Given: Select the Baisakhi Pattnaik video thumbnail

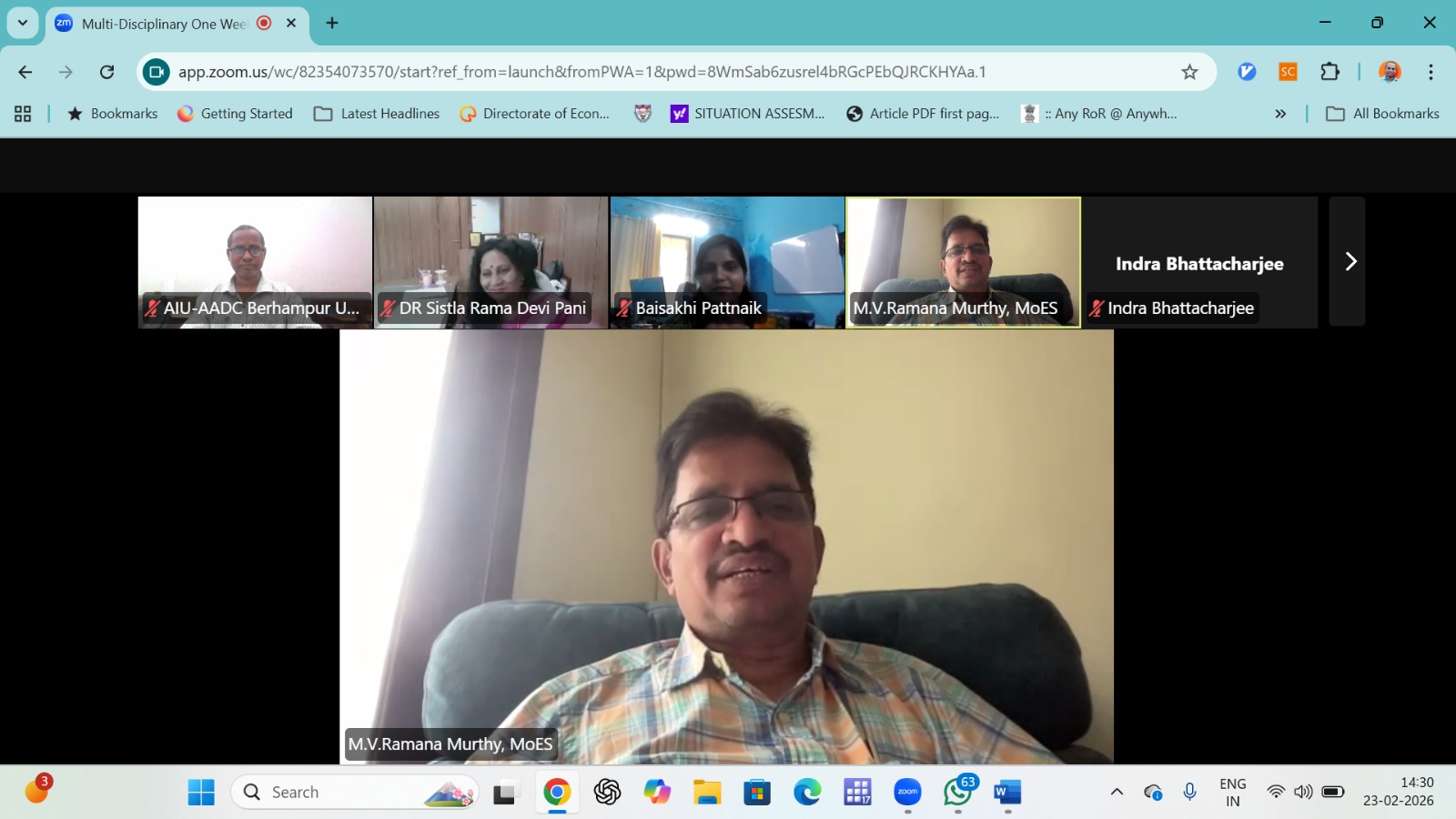Looking at the screenshot, I should [727, 262].
